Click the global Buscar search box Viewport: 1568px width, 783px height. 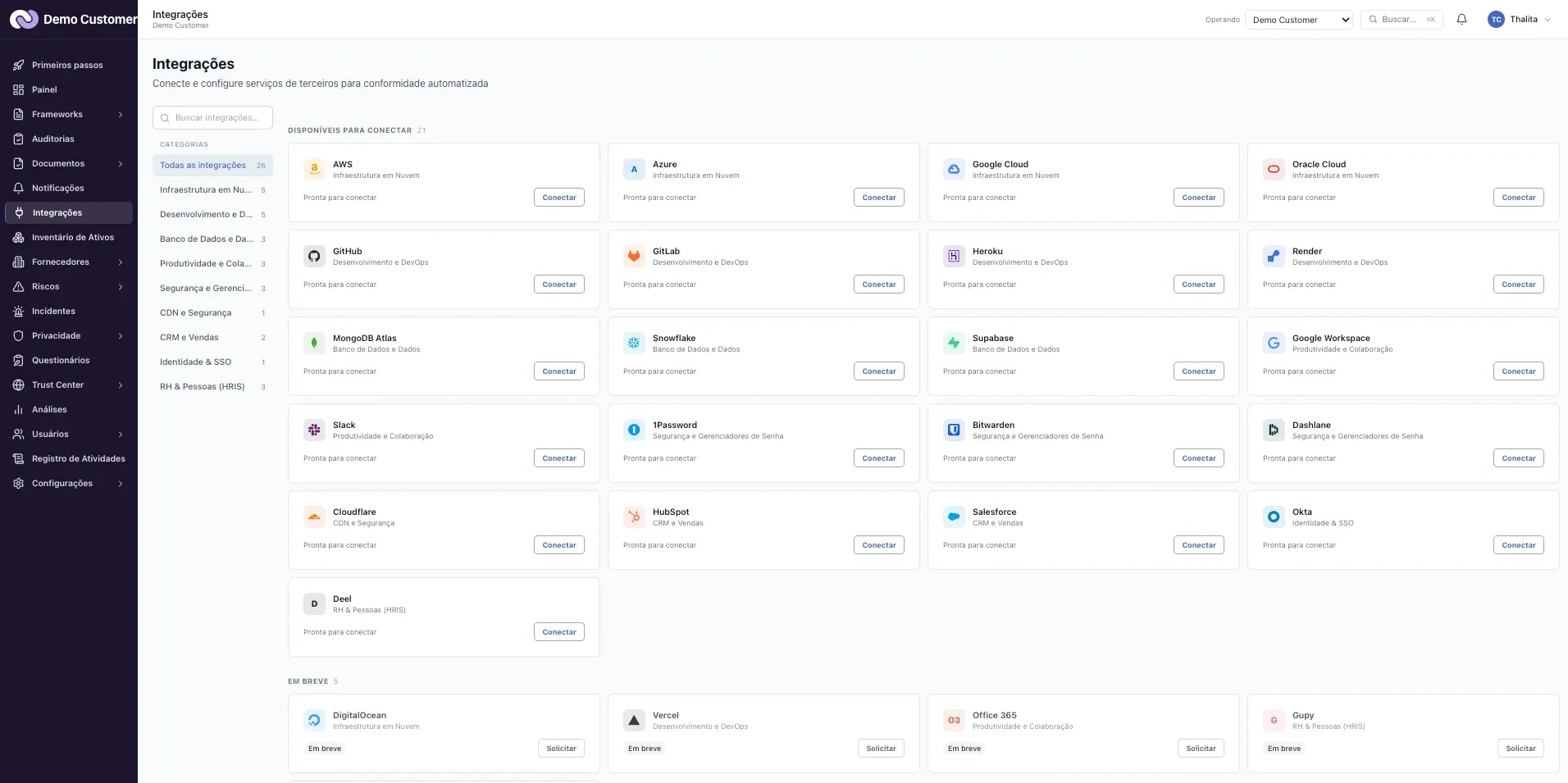click(1402, 20)
